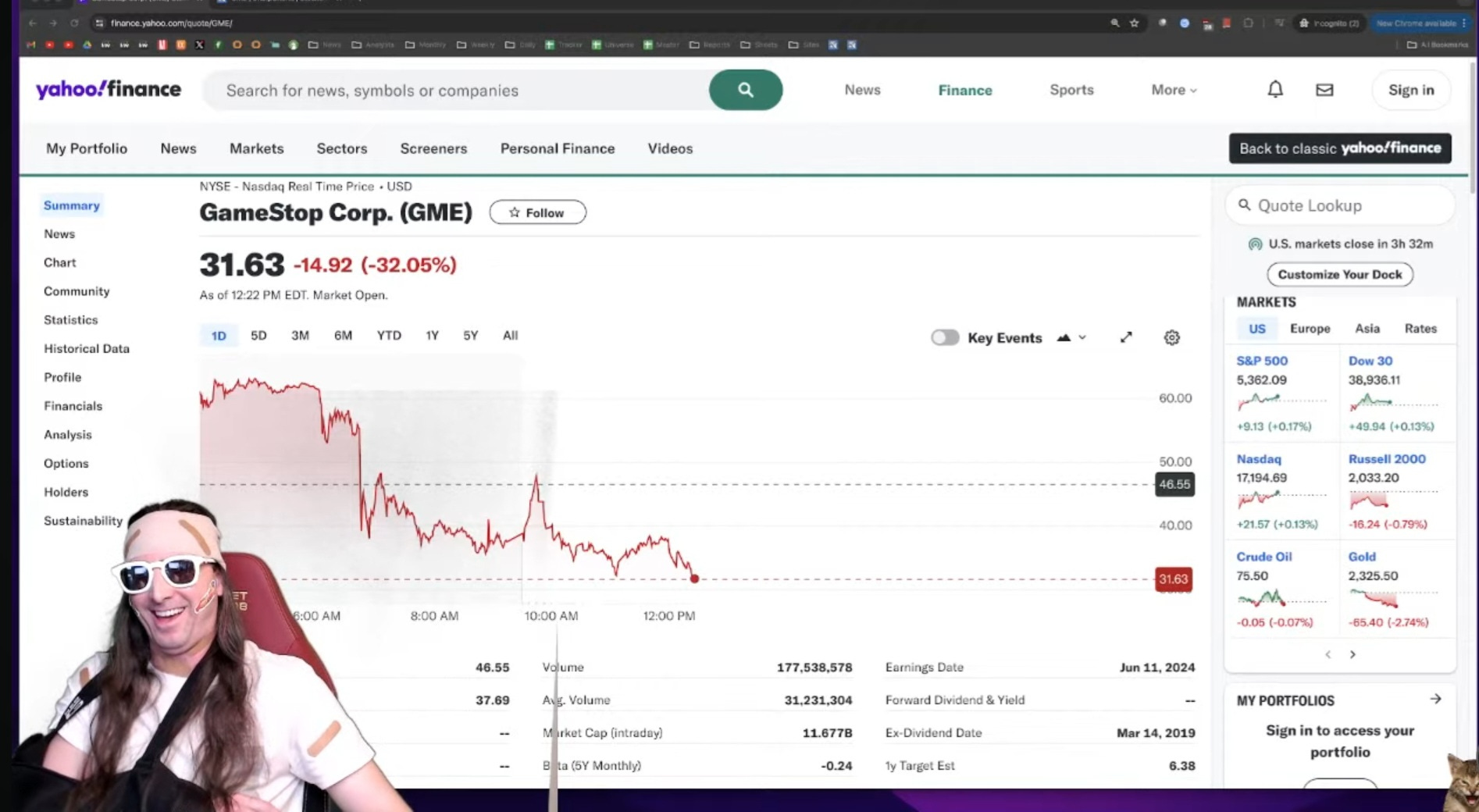Open the mail envelope icon
The height and width of the screenshot is (812, 1479).
[1324, 90]
